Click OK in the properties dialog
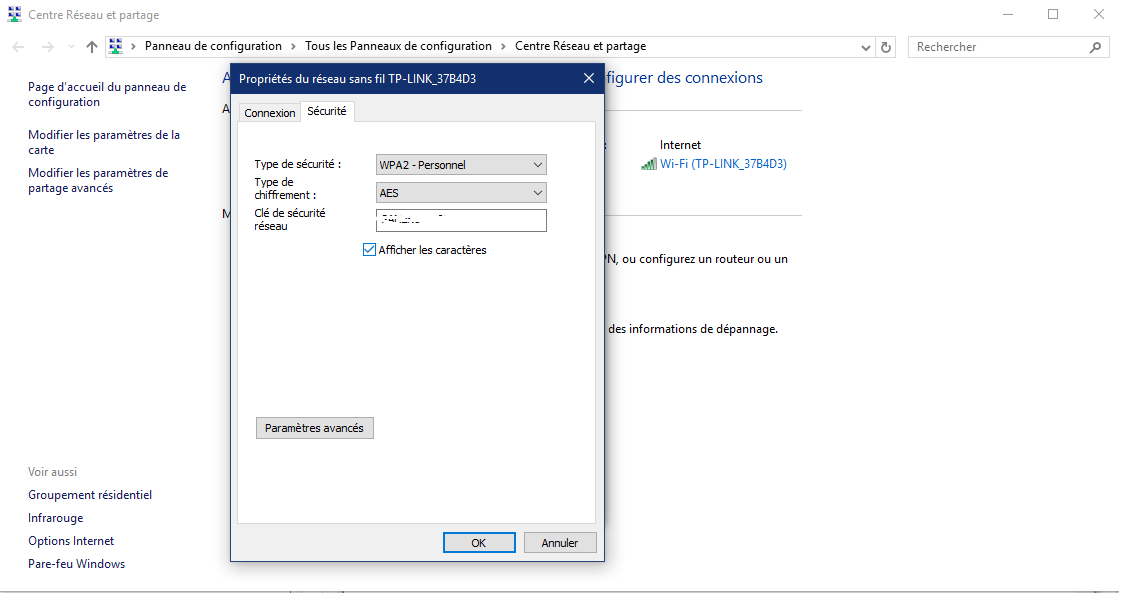1123x595 pixels. click(478, 543)
